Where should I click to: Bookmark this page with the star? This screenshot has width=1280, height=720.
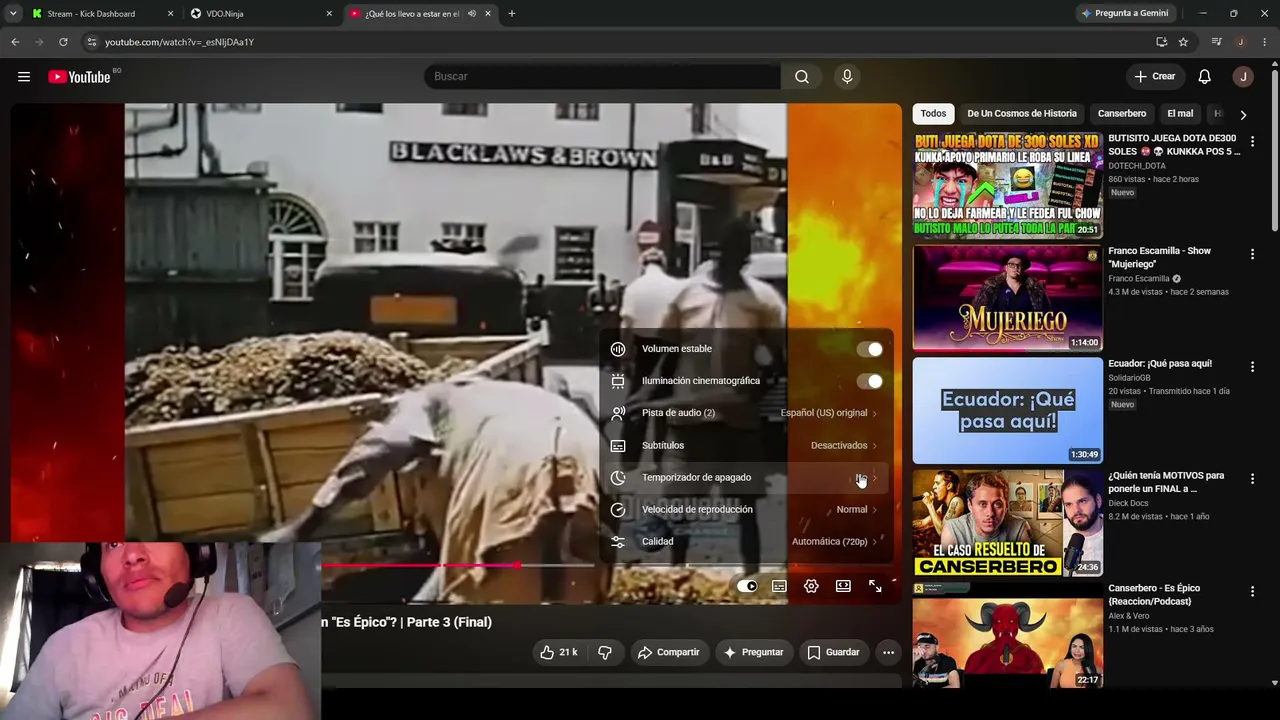(x=1183, y=42)
